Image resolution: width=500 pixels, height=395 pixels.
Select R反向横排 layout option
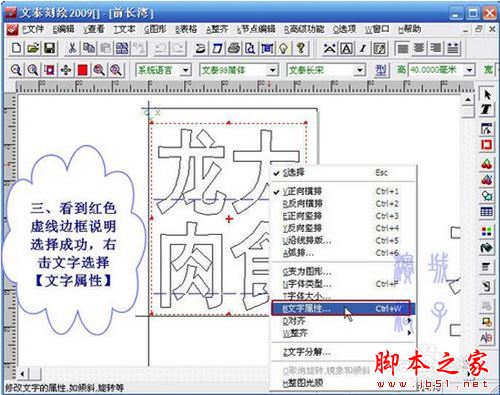coord(343,204)
